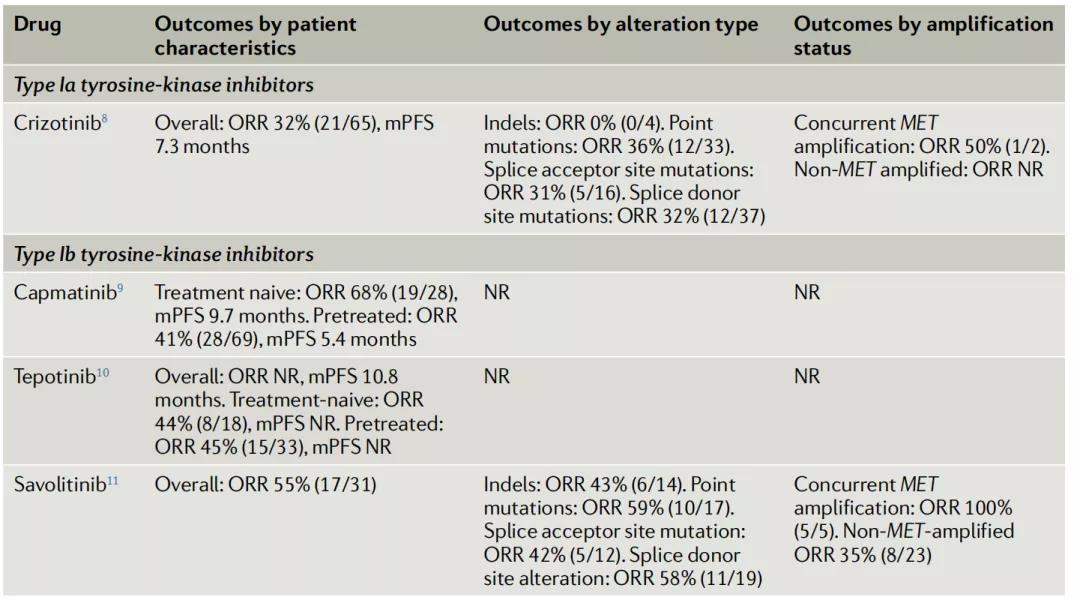This screenshot has height=600, width=1080.
Task: Click the "Type Ib tyrosine-kinase inhibitors" section row
Action: click(x=163, y=254)
